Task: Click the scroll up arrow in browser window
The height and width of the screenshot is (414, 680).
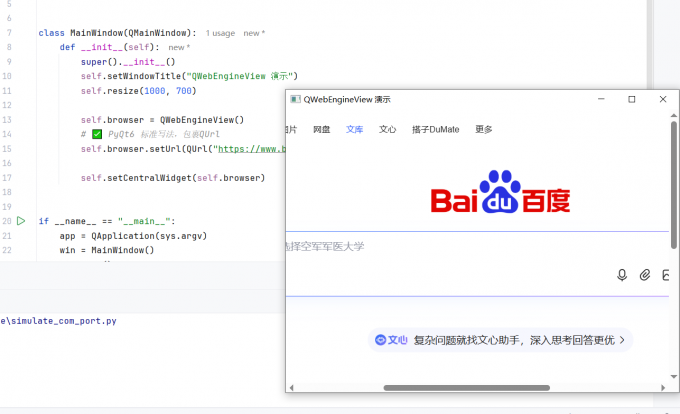Action: [x=673, y=115]
